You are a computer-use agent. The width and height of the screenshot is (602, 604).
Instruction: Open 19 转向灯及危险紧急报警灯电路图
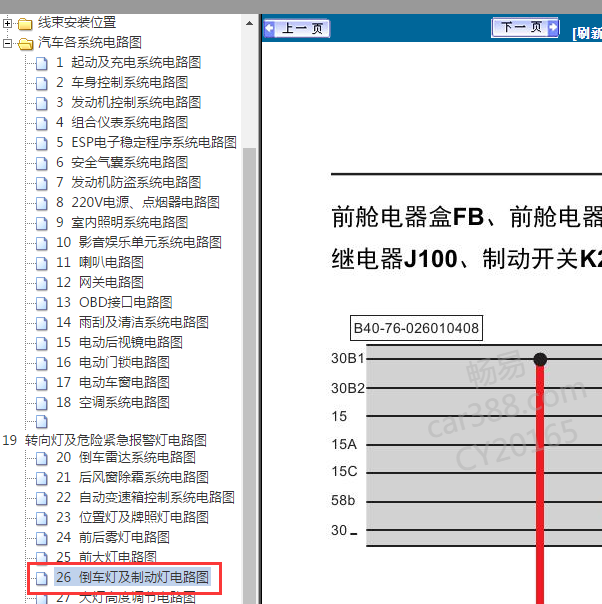105,440
